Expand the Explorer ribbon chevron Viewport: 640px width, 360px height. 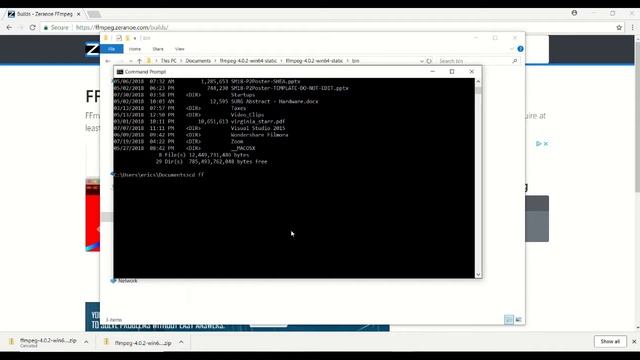(x=512, y=49)
